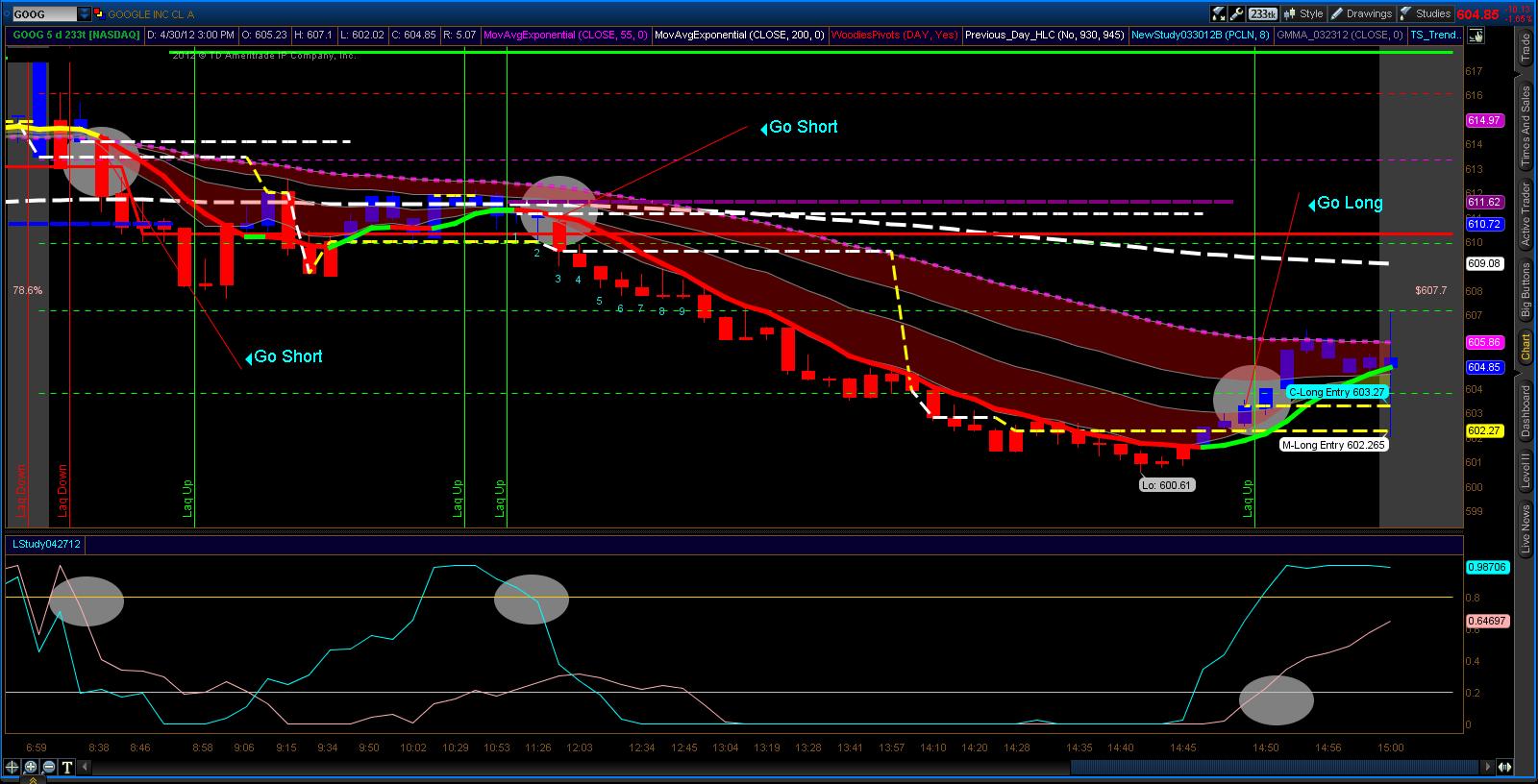Image resolution: width=1538 pixels, height=784 pixels.
Task: Click the NewStudy033012B (PCLN, 8) label
Action: (x=1201, y=35)
